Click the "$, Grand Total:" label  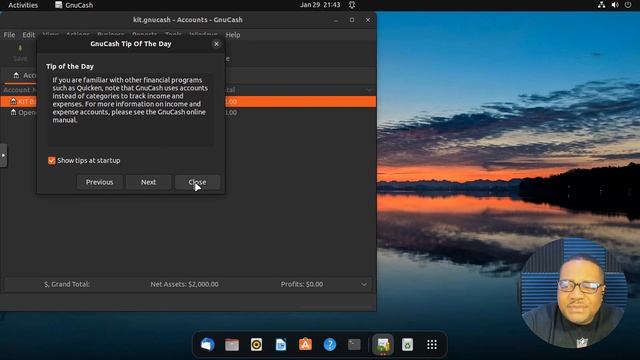pos(67,284)
